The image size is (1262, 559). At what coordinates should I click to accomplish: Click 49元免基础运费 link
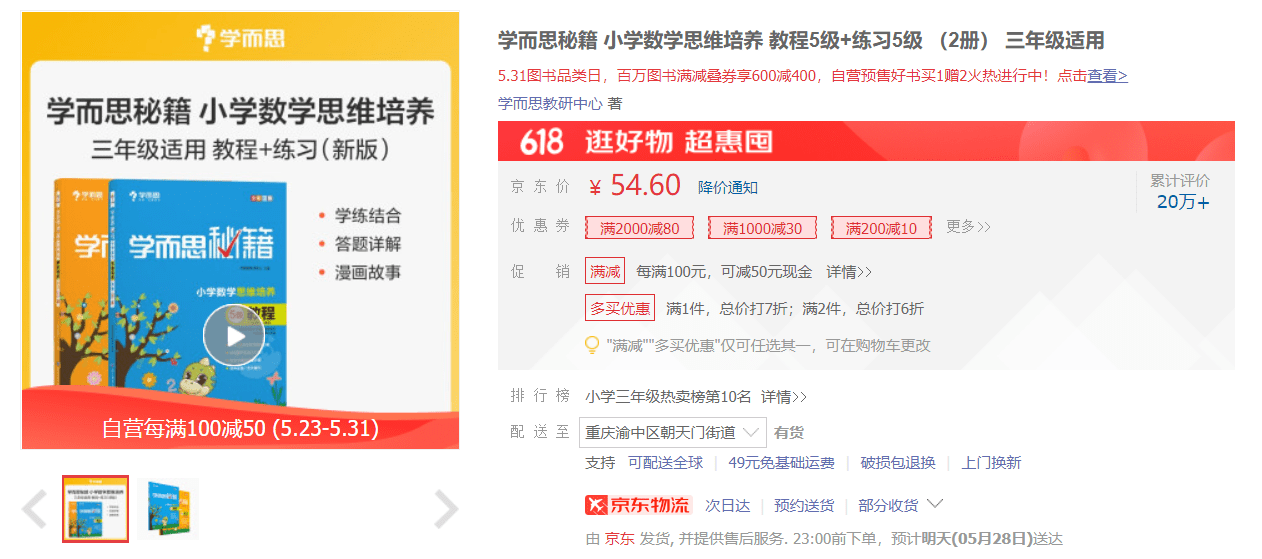coord(782,463)
